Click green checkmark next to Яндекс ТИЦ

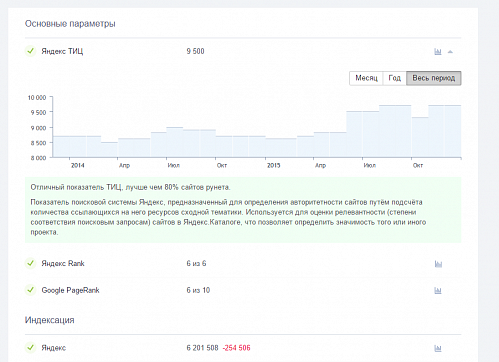coord(31,51)
